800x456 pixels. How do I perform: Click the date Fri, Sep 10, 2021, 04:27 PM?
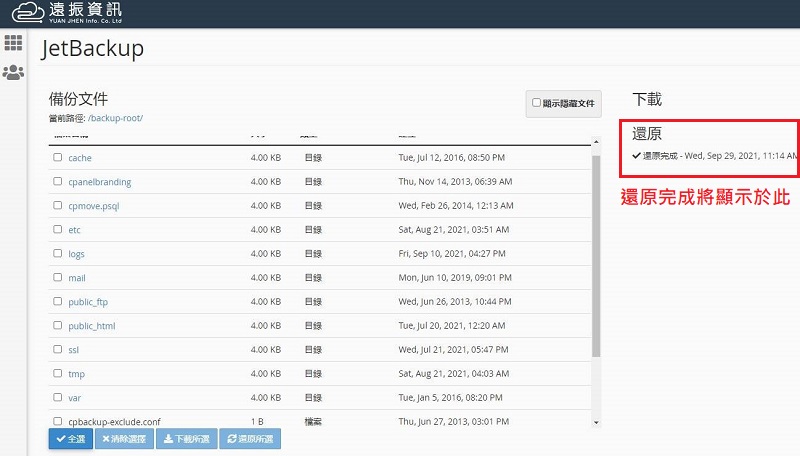click(452, 254)
